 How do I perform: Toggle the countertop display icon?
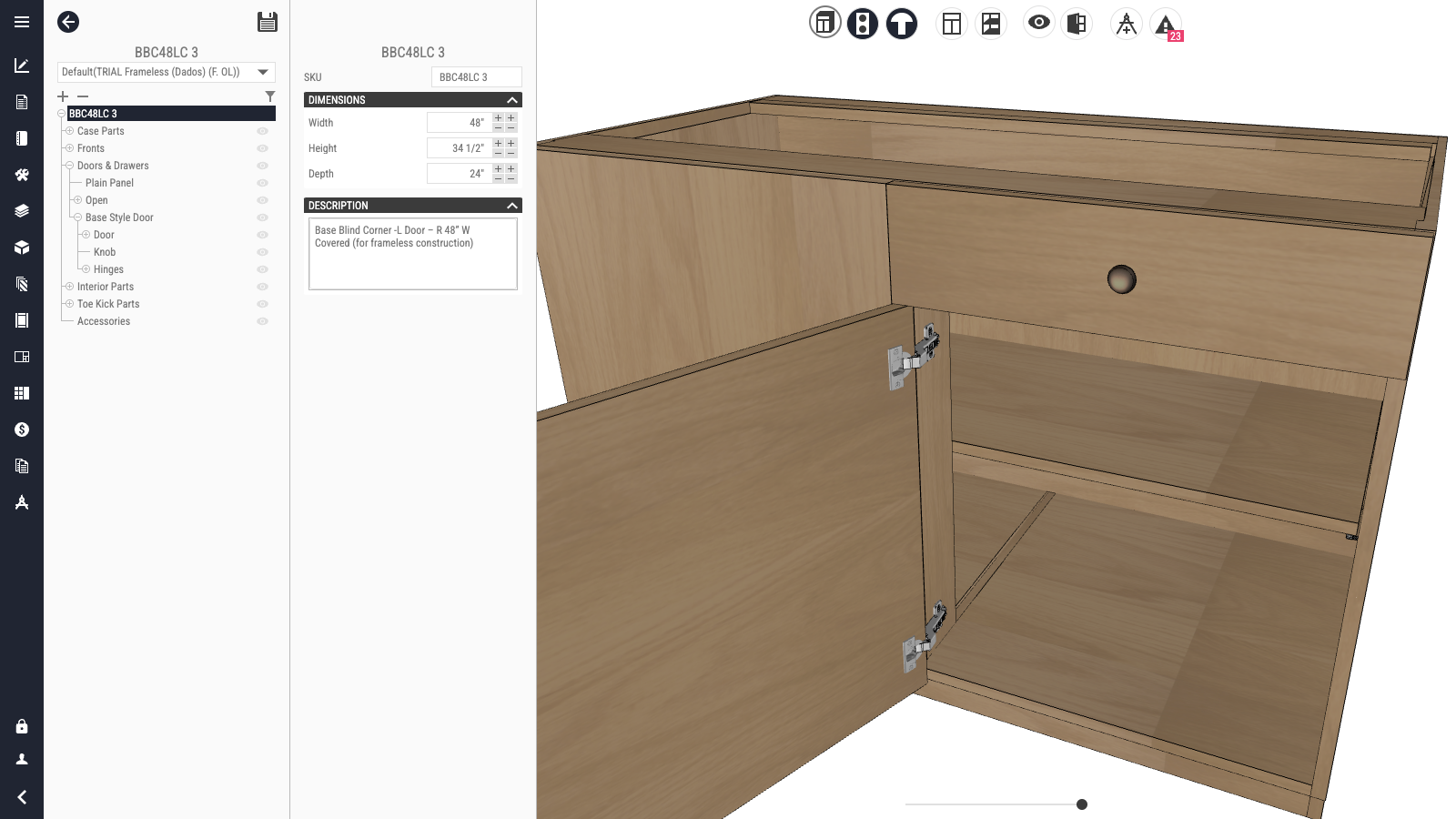pos(902,23)
